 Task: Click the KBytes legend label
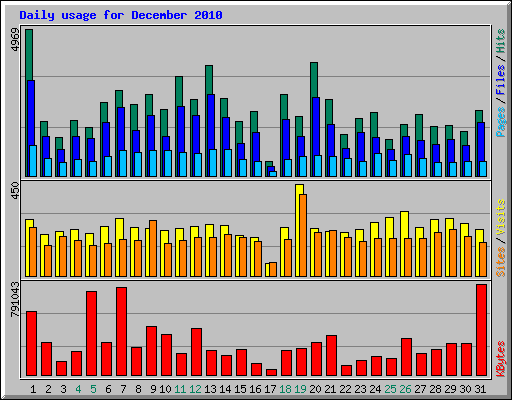pos(501,359)
